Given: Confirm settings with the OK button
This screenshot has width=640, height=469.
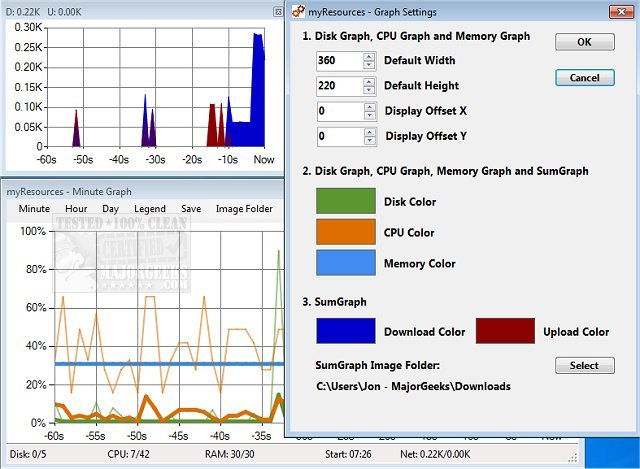Looking at the screenshot, I should [584, 42].
